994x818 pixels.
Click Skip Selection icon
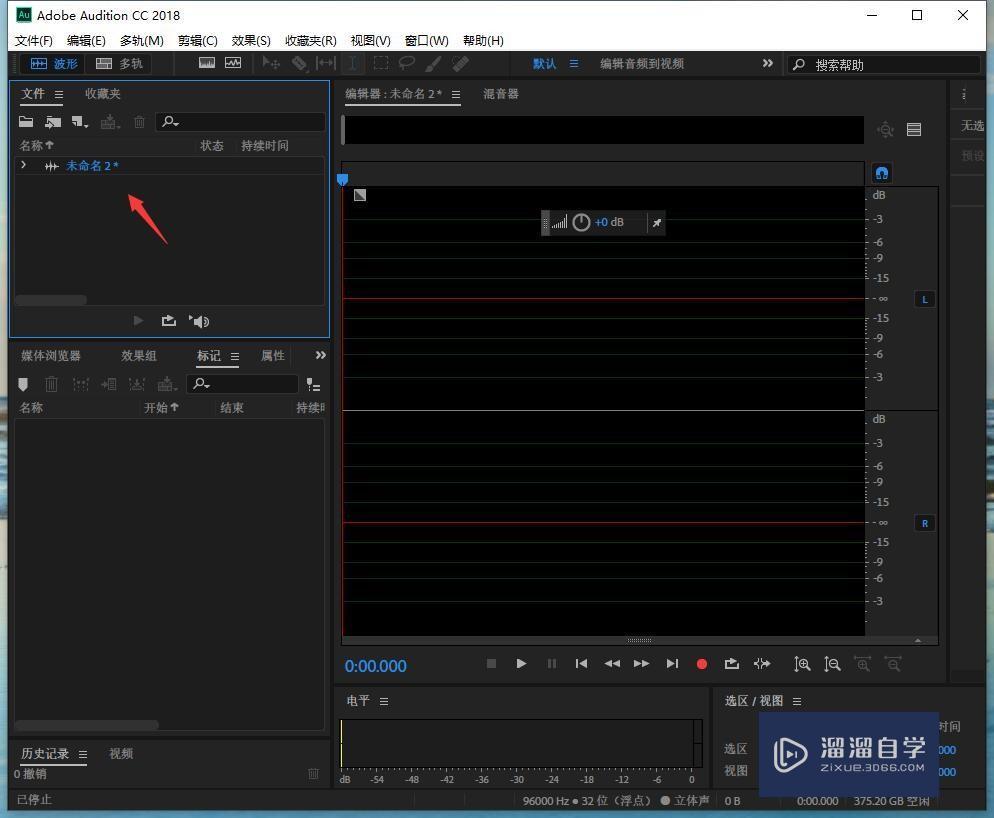tap(762, 663)
